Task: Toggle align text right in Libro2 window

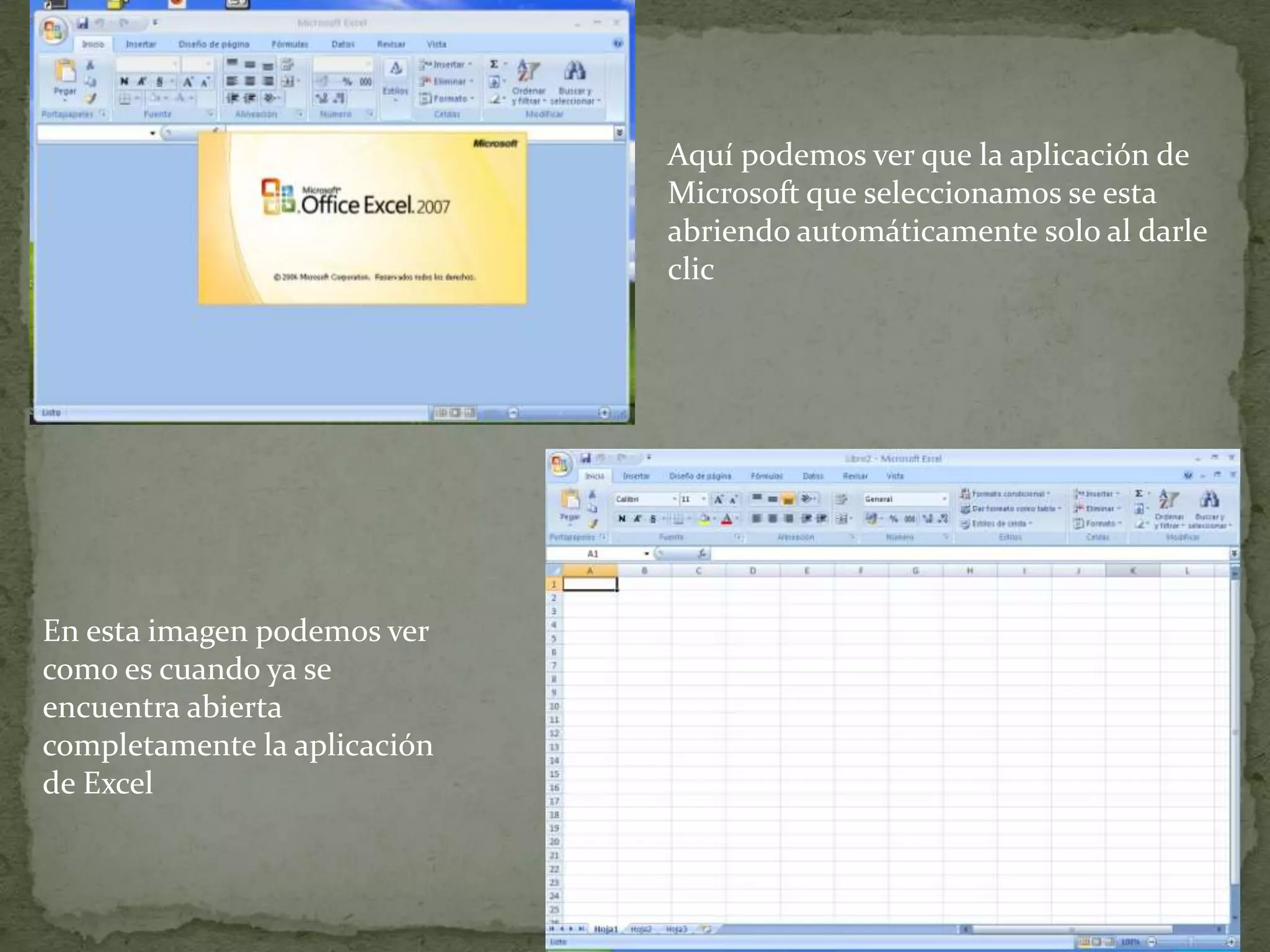Action: pyautogui.click(x=788, y=519)
